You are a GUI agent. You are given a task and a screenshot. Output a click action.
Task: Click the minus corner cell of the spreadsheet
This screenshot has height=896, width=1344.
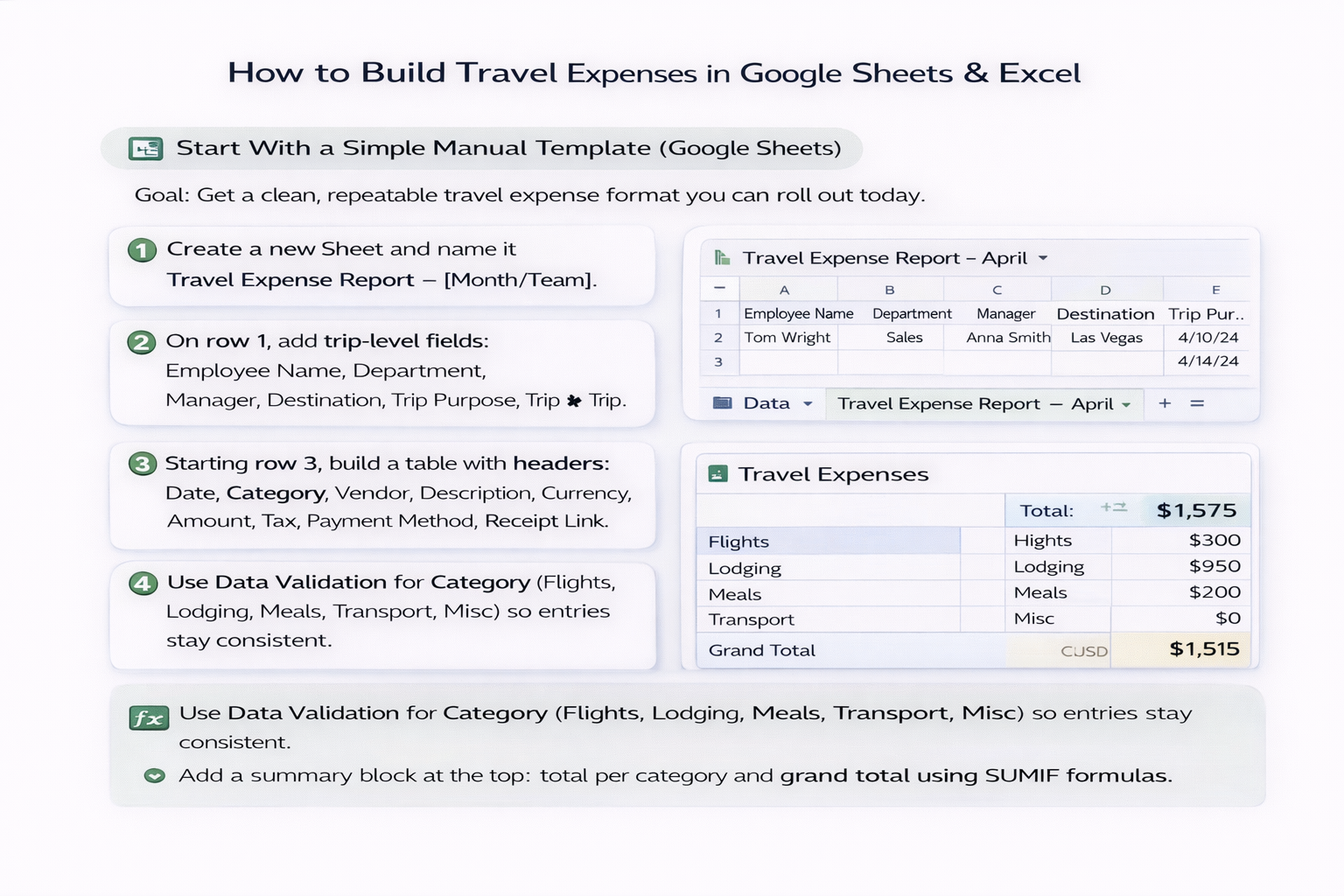coord(719,288)
